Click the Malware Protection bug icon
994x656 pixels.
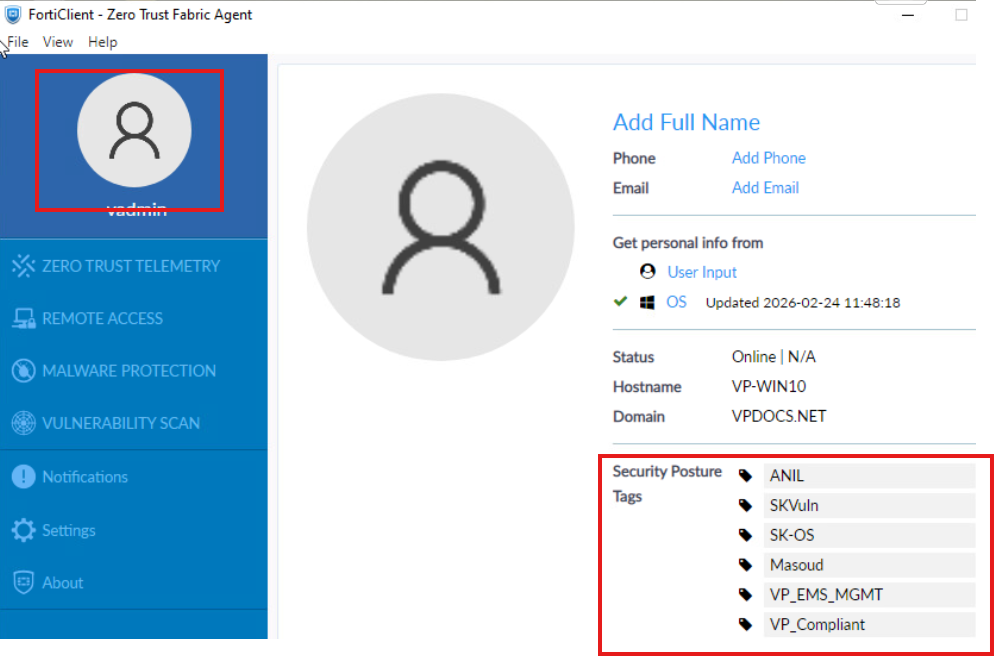coord(23,371)
